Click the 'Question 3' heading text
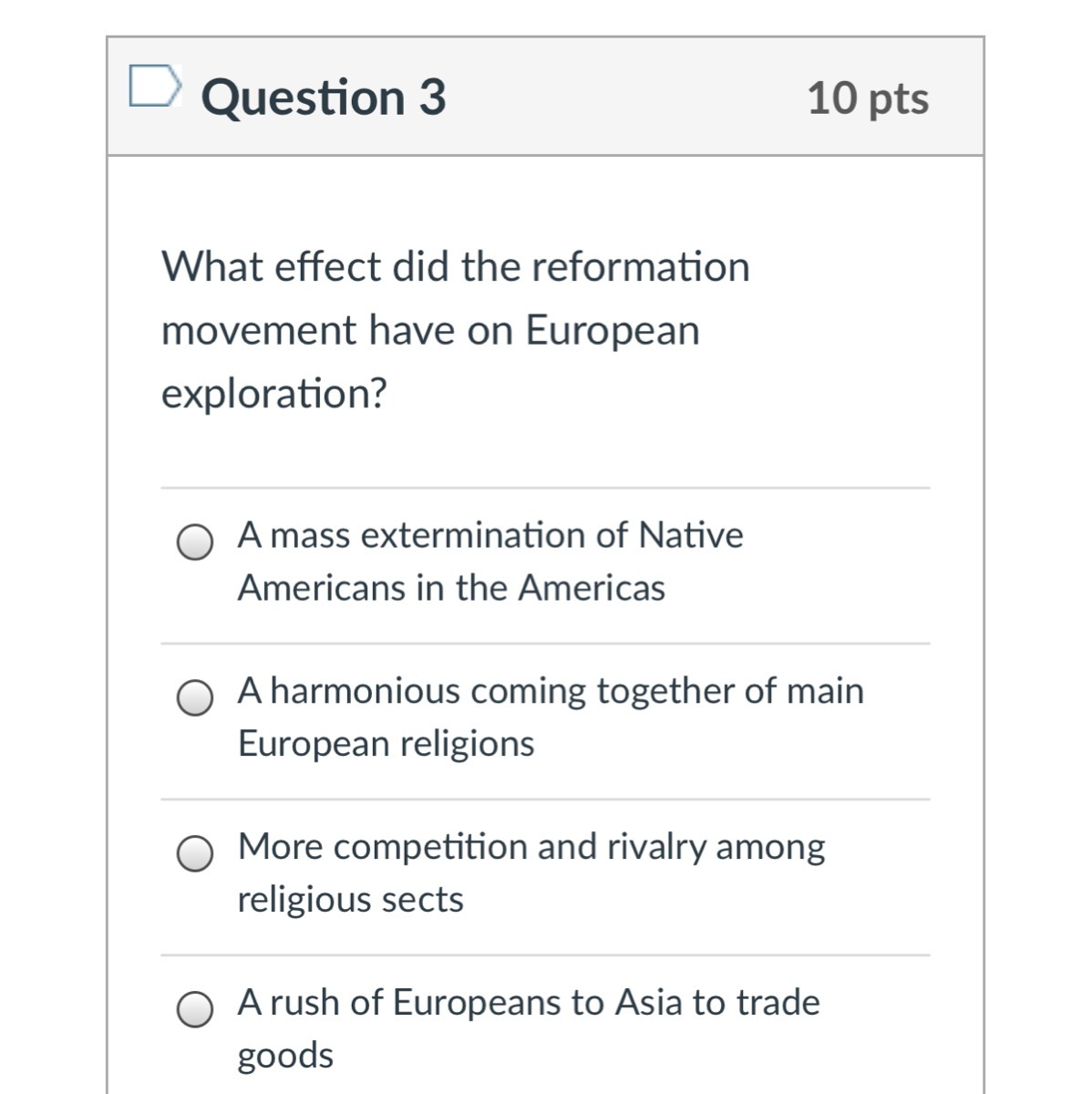The image size is (1092, 1094). click(x=324, y=98)
